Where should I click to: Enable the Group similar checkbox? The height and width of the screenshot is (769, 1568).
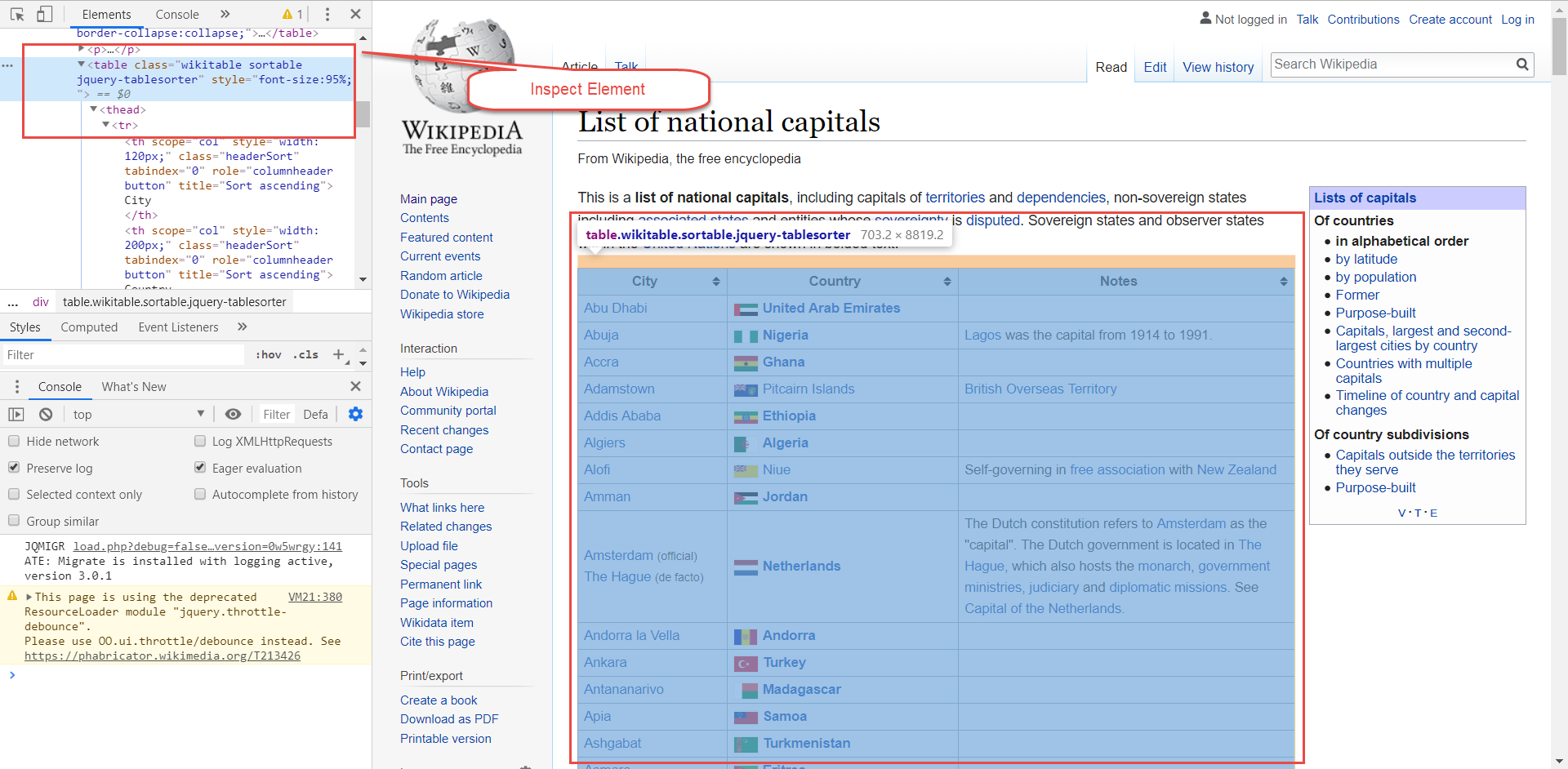[x=14, y=520]
